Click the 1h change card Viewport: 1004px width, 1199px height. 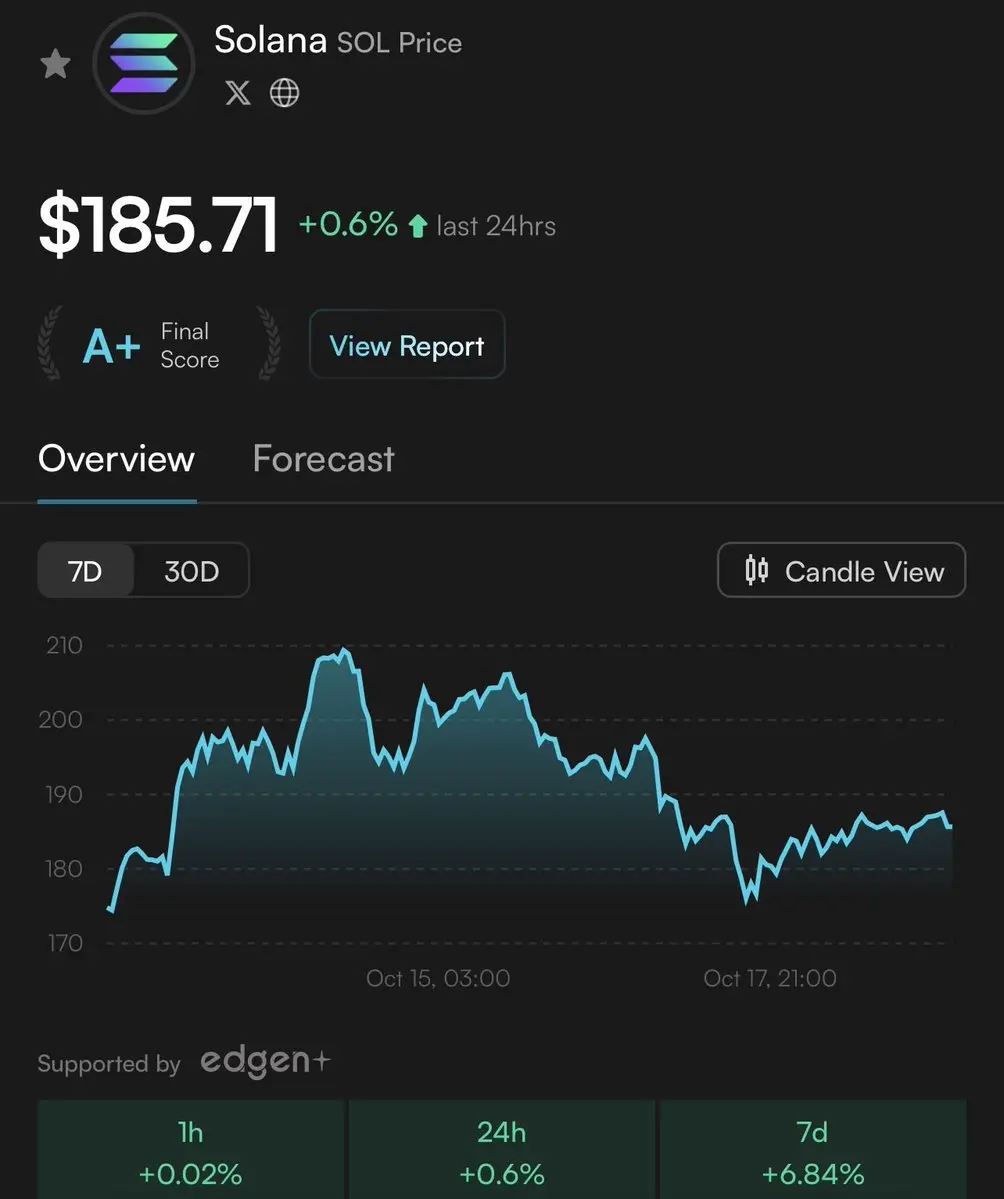pyautogui.click(x=190, y=1151)
